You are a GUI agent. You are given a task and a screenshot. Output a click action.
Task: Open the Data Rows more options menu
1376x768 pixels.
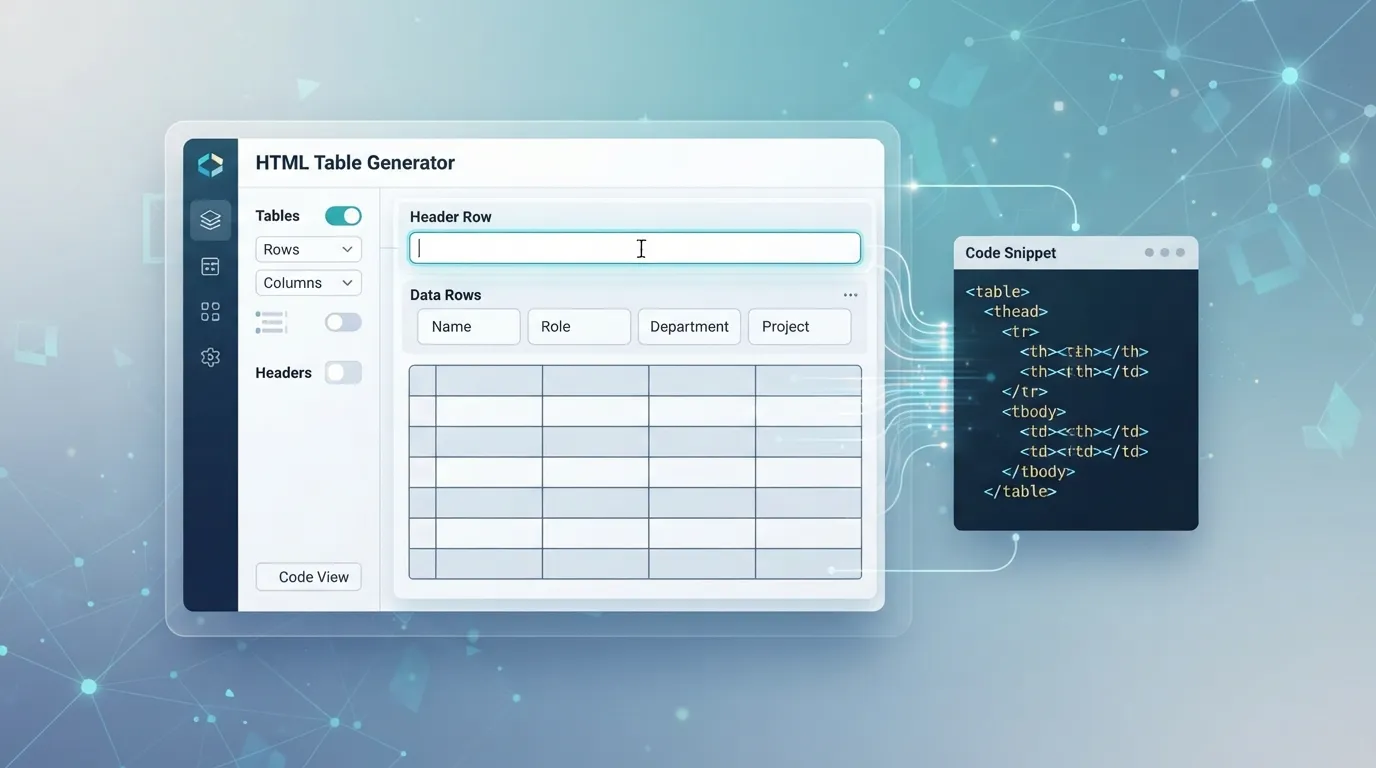850,295
